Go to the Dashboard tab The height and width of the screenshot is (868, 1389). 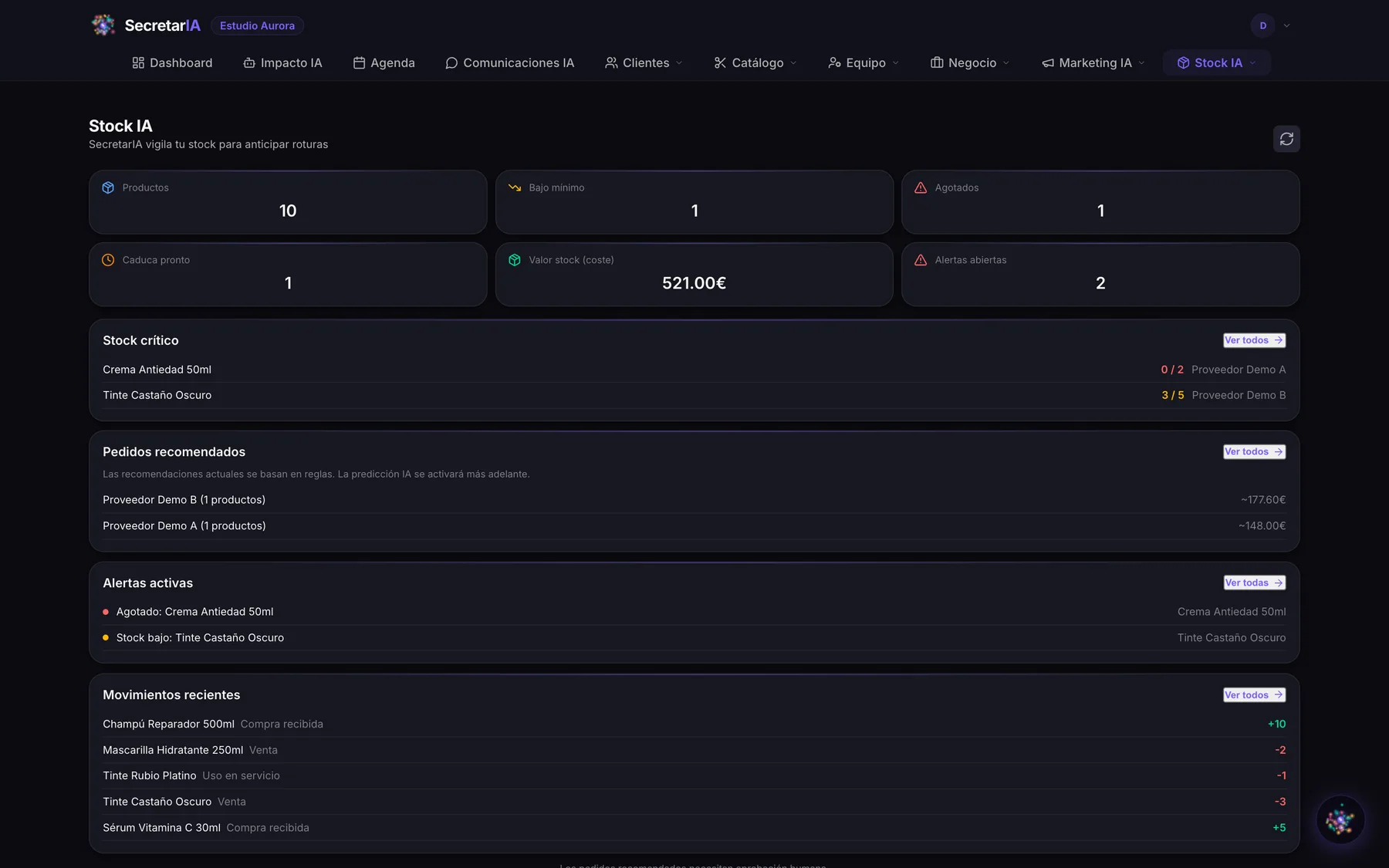172,62
